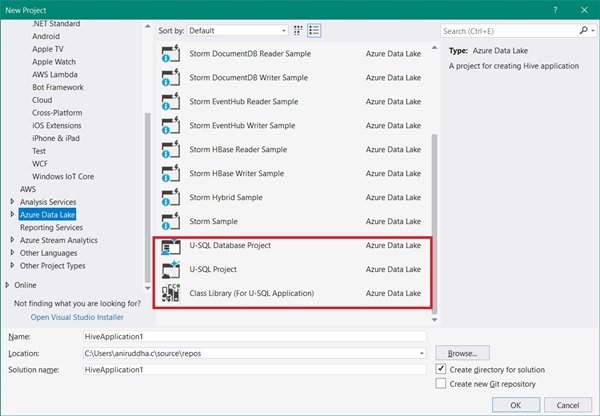Select the 'U-SQL Project' template name
Image resolution: width=600 pixels, height=416 pixels.
(213, 269)
